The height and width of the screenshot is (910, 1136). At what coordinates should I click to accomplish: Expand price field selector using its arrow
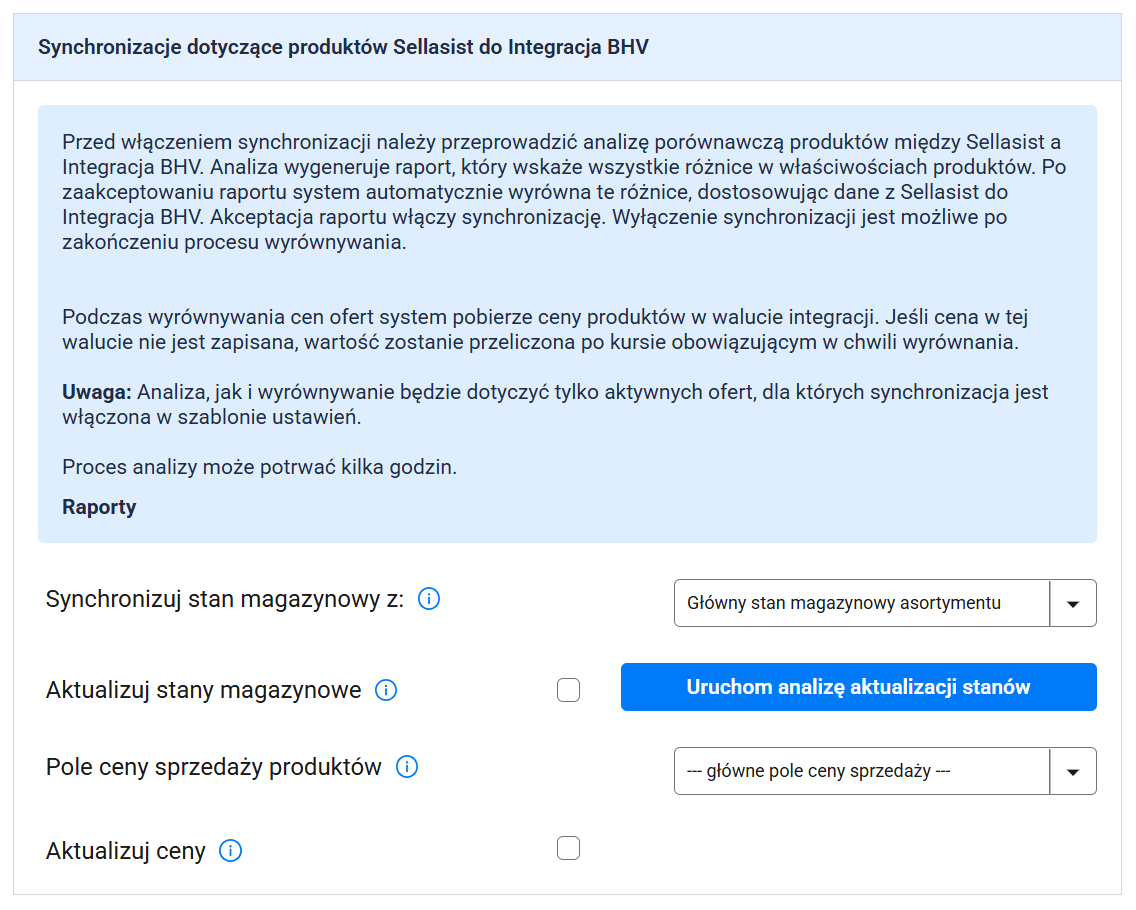1073,771
